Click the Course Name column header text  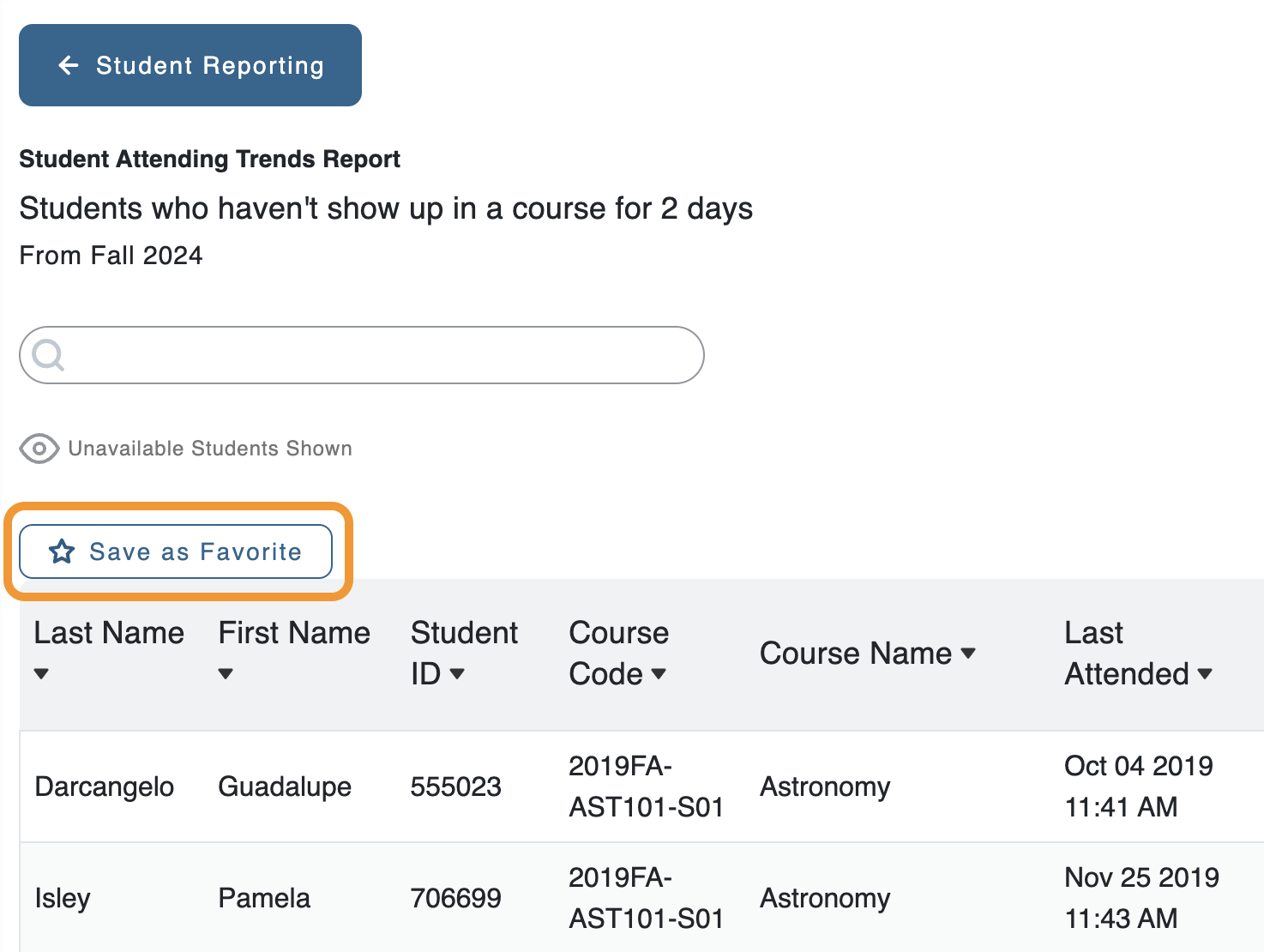click(855, 654)
